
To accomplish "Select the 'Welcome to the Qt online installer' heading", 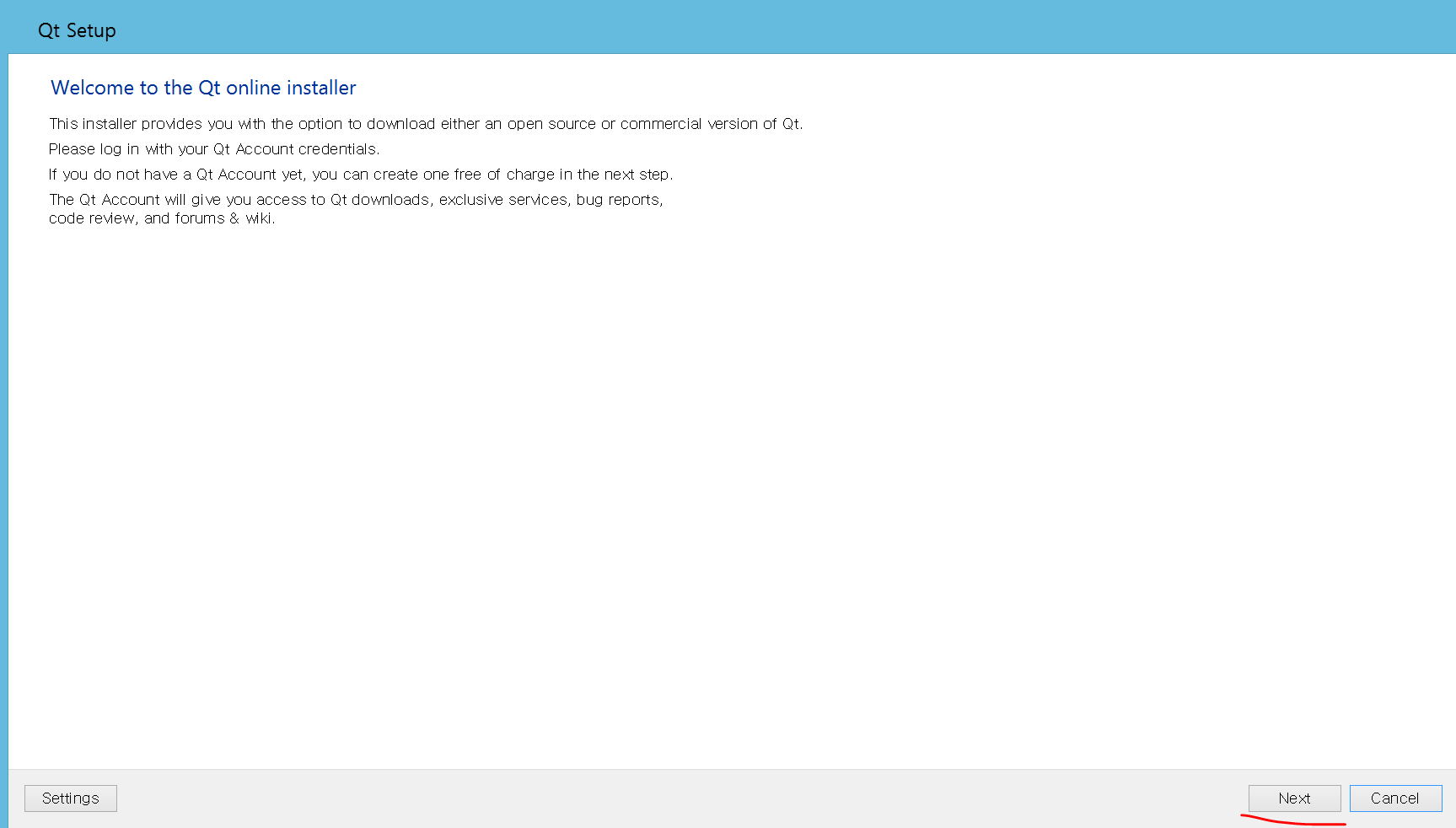I will pyautogui.click(x=203, y=88).
